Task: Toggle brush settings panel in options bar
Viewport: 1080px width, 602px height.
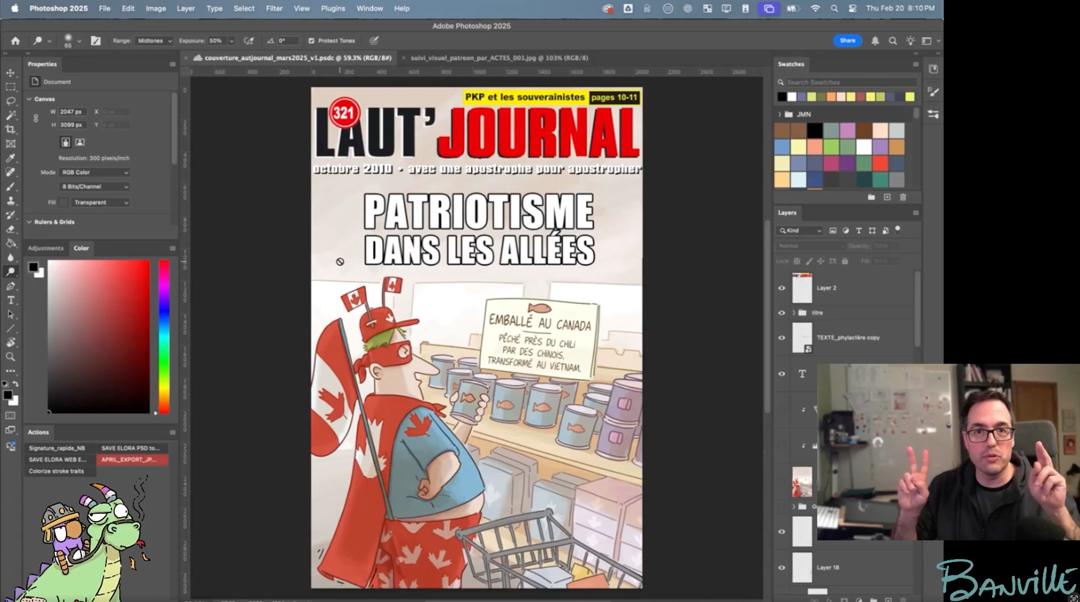Action: coord(96,41)
